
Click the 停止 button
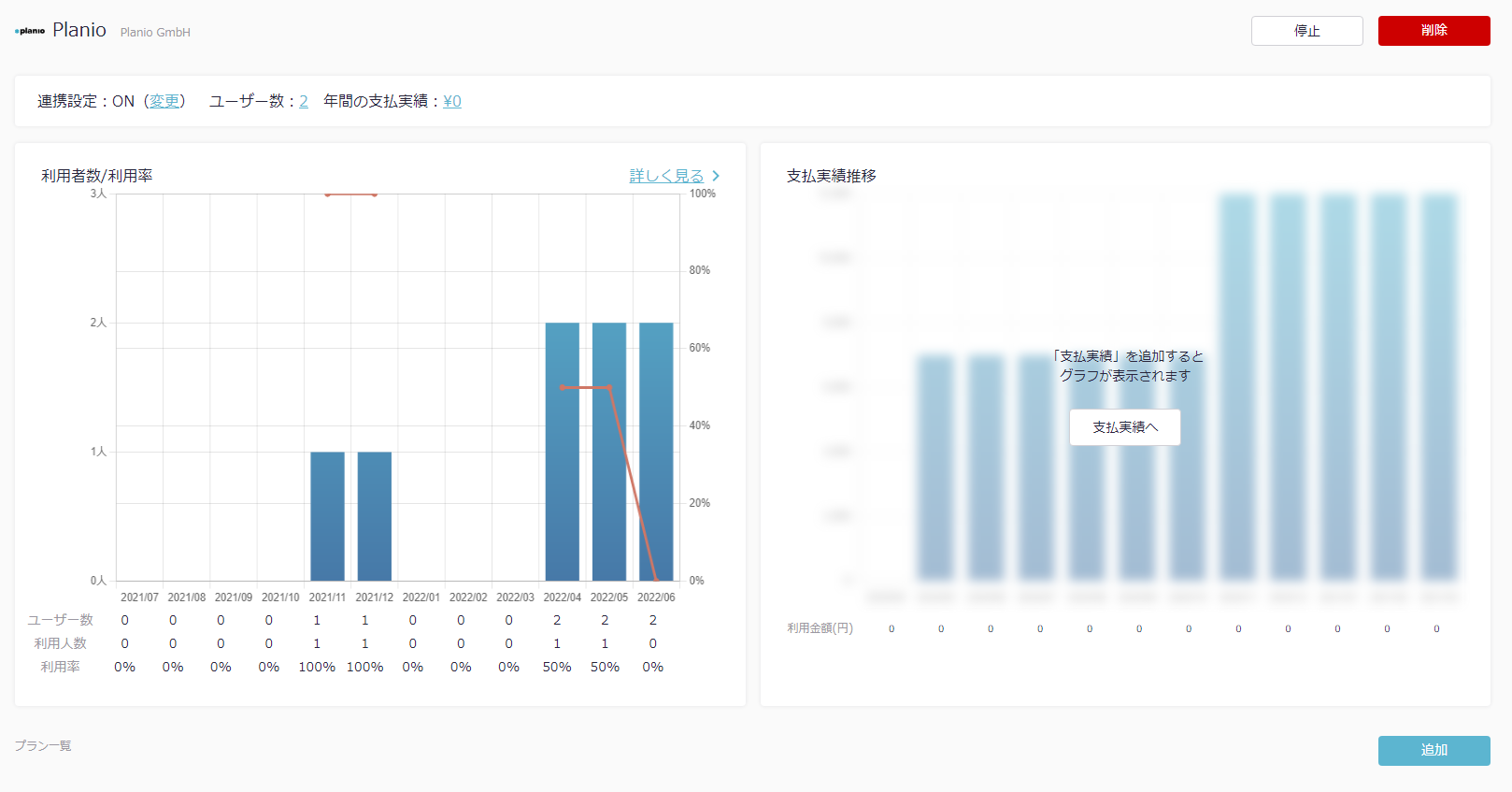(1306, 31)
